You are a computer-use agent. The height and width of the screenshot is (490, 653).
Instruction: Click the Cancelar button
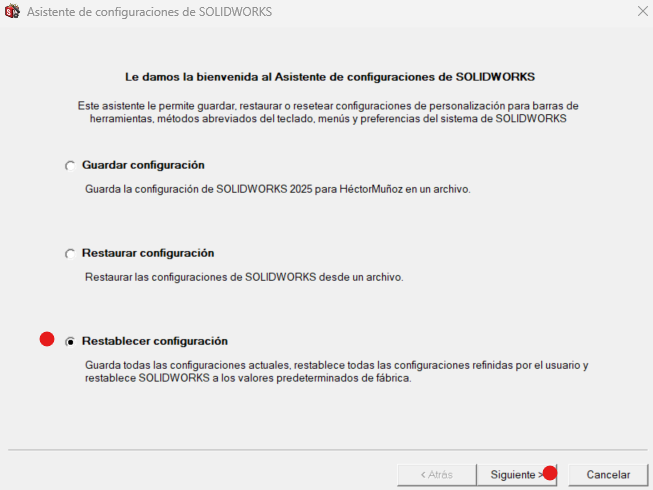coord(608,475)
